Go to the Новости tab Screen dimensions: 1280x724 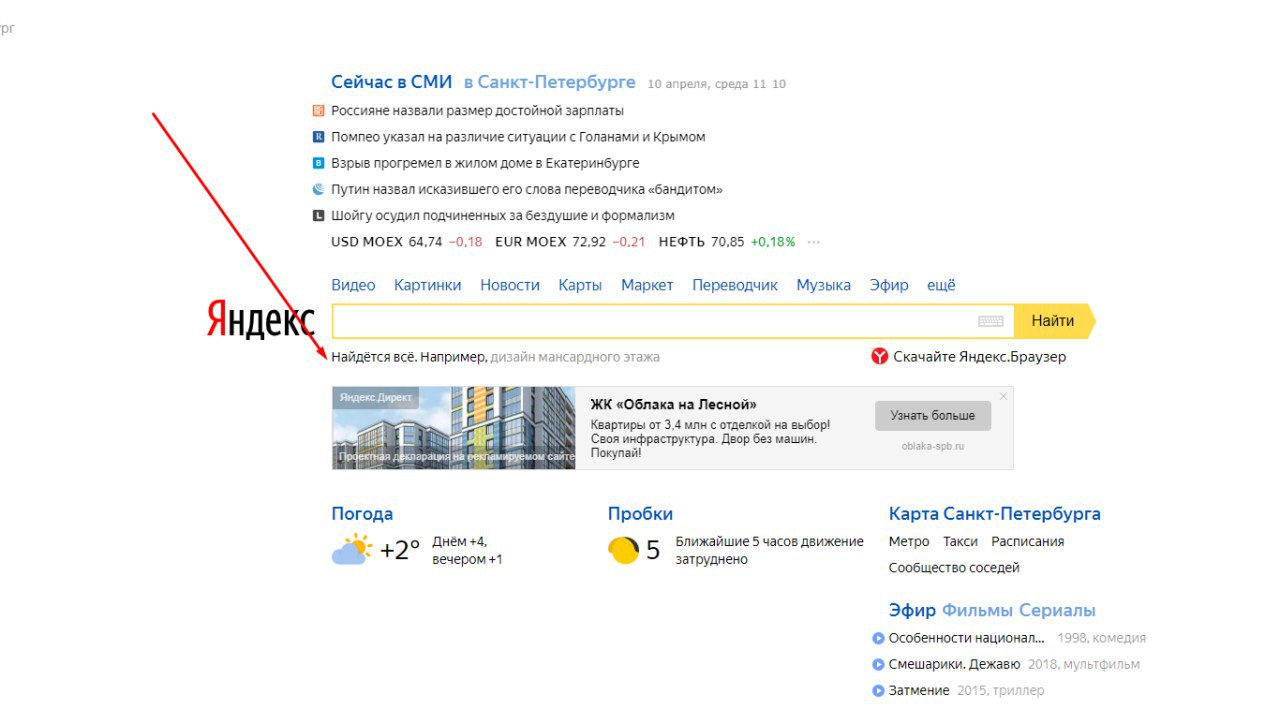tap(510, 285)
